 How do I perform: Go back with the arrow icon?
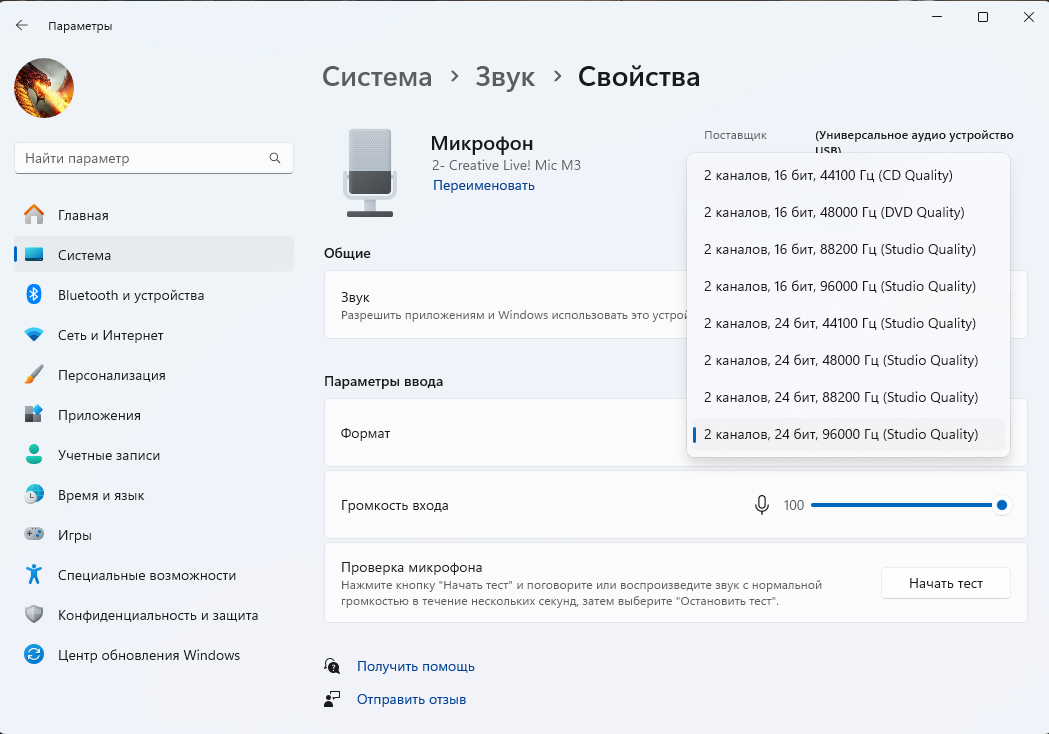[21, 25]
